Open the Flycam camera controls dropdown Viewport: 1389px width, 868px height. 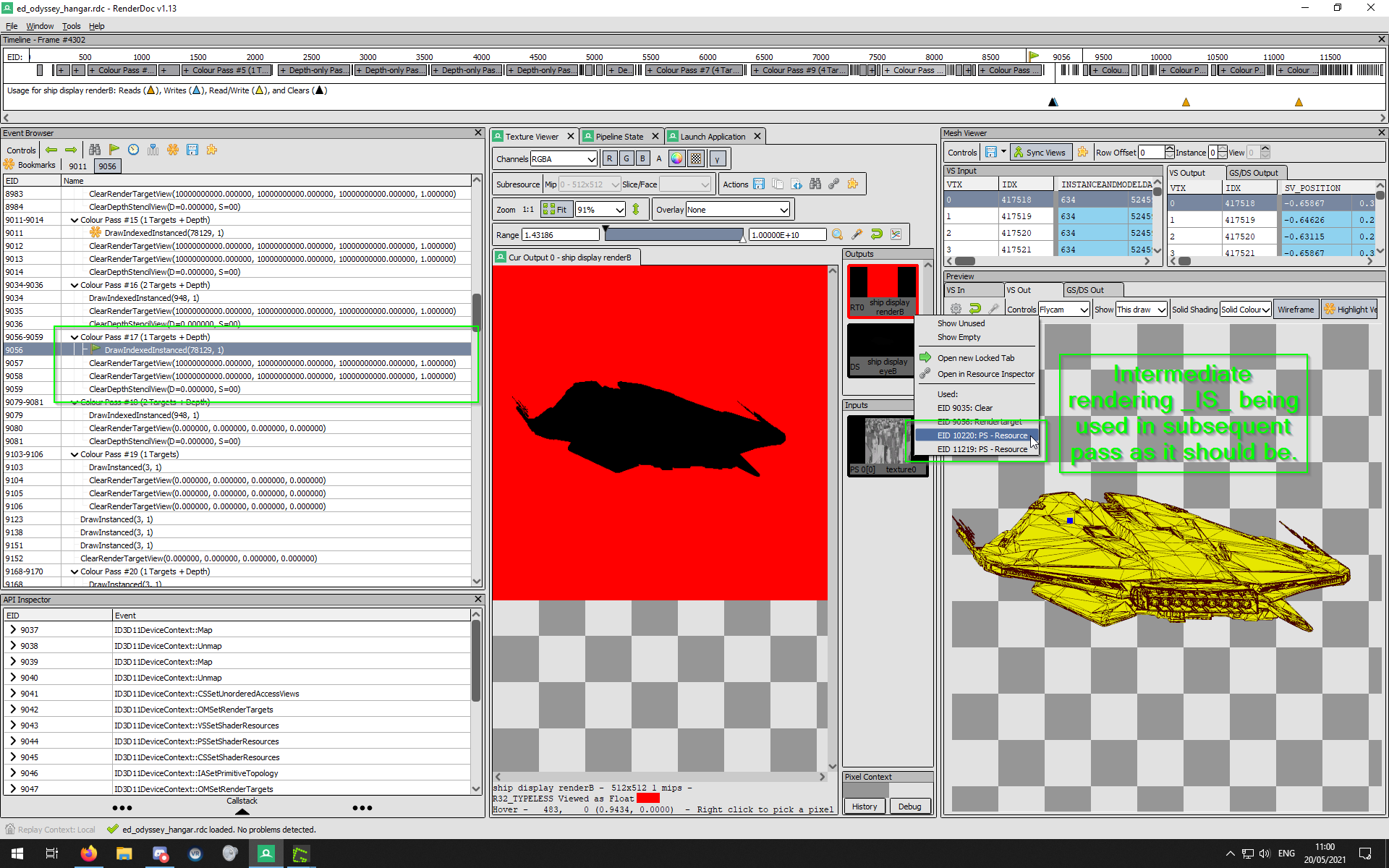pos(1063,309)
